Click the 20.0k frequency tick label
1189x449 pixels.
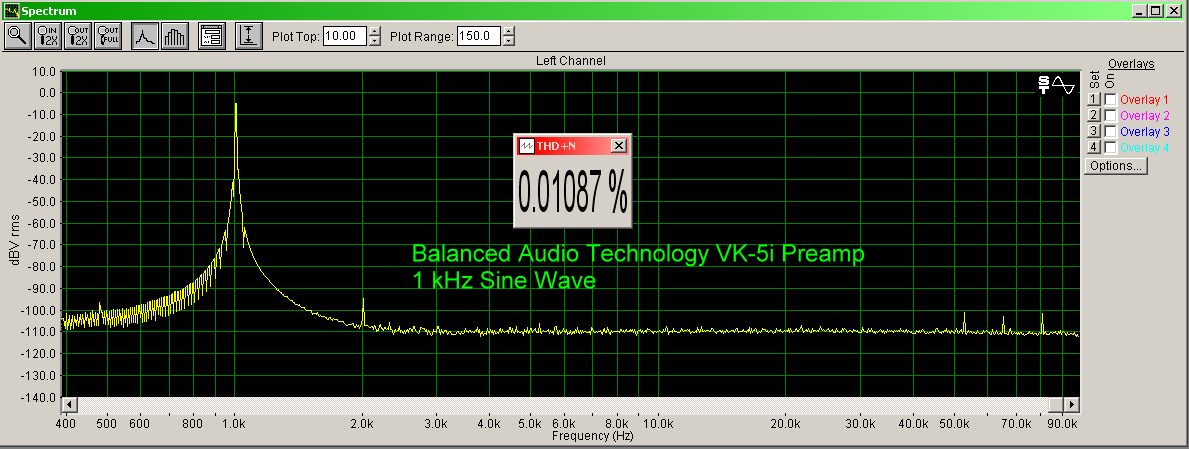pyautogui.click(x=785, y=424)
